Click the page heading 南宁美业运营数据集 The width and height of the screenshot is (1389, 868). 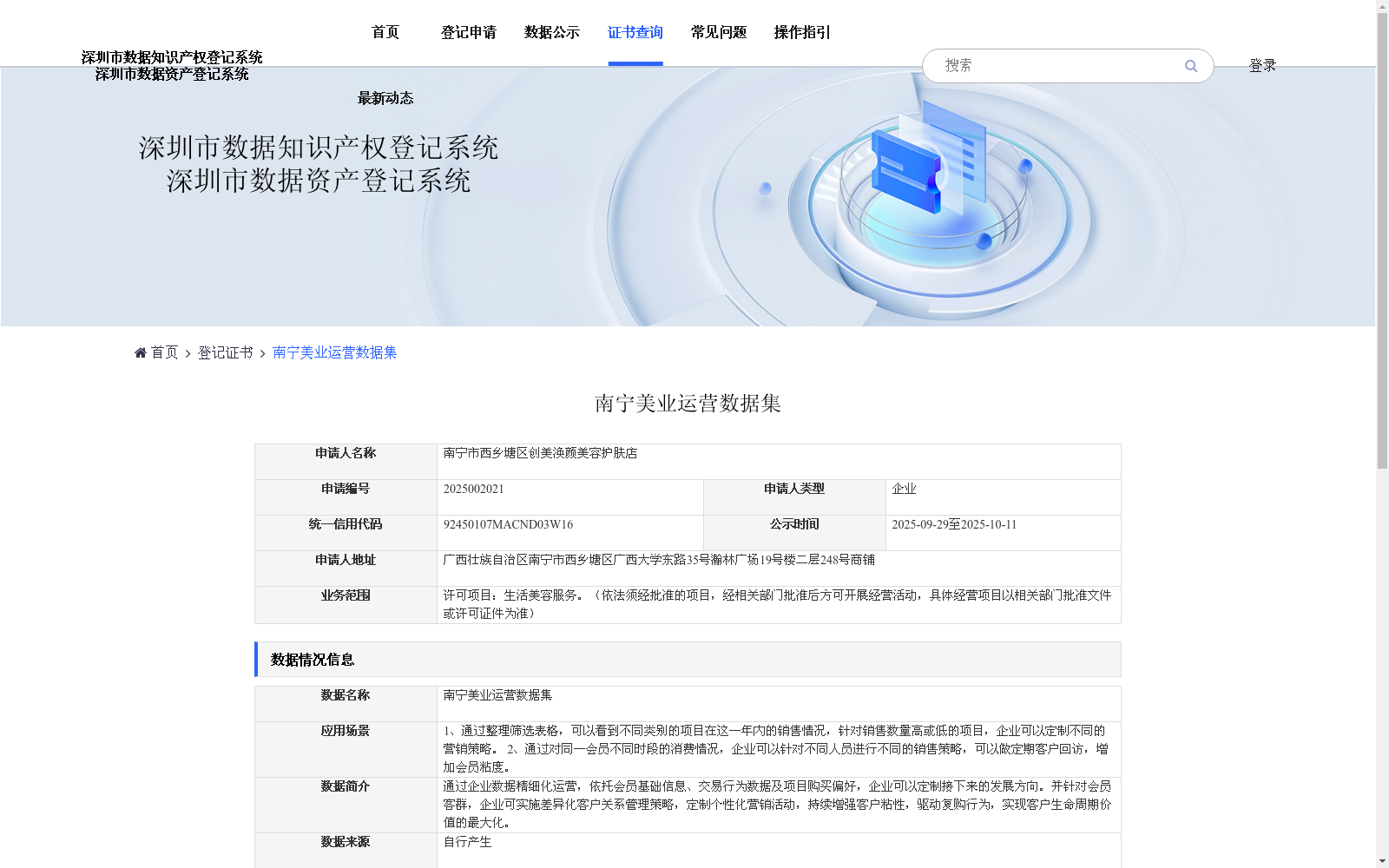click(688, 404)
